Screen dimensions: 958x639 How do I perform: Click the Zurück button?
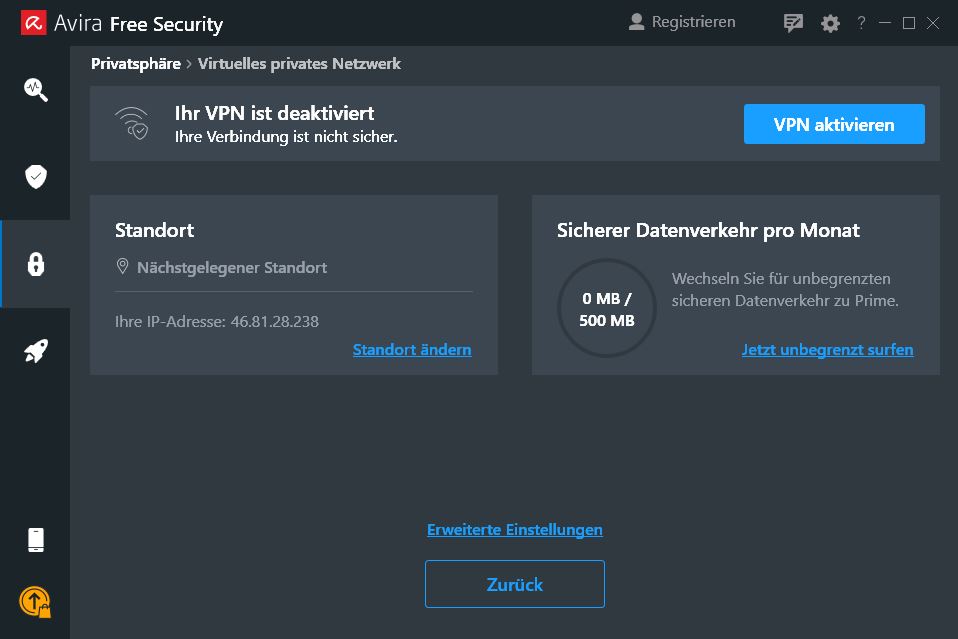pos(514,584)
